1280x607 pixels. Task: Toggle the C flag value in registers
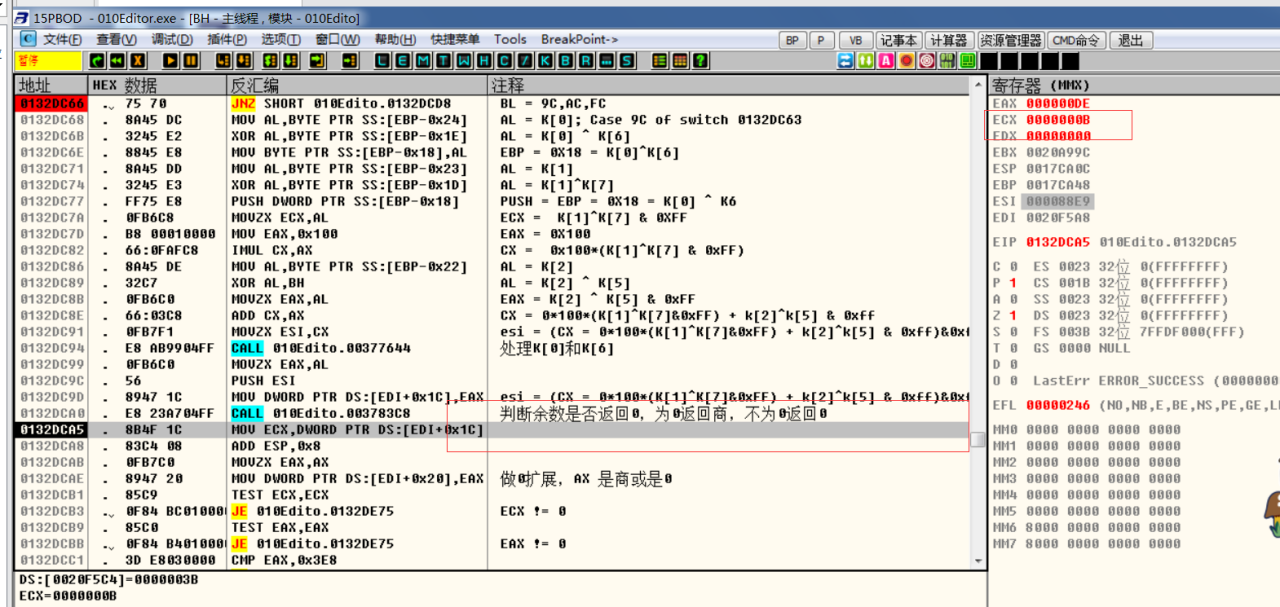tap(1012, 267)
